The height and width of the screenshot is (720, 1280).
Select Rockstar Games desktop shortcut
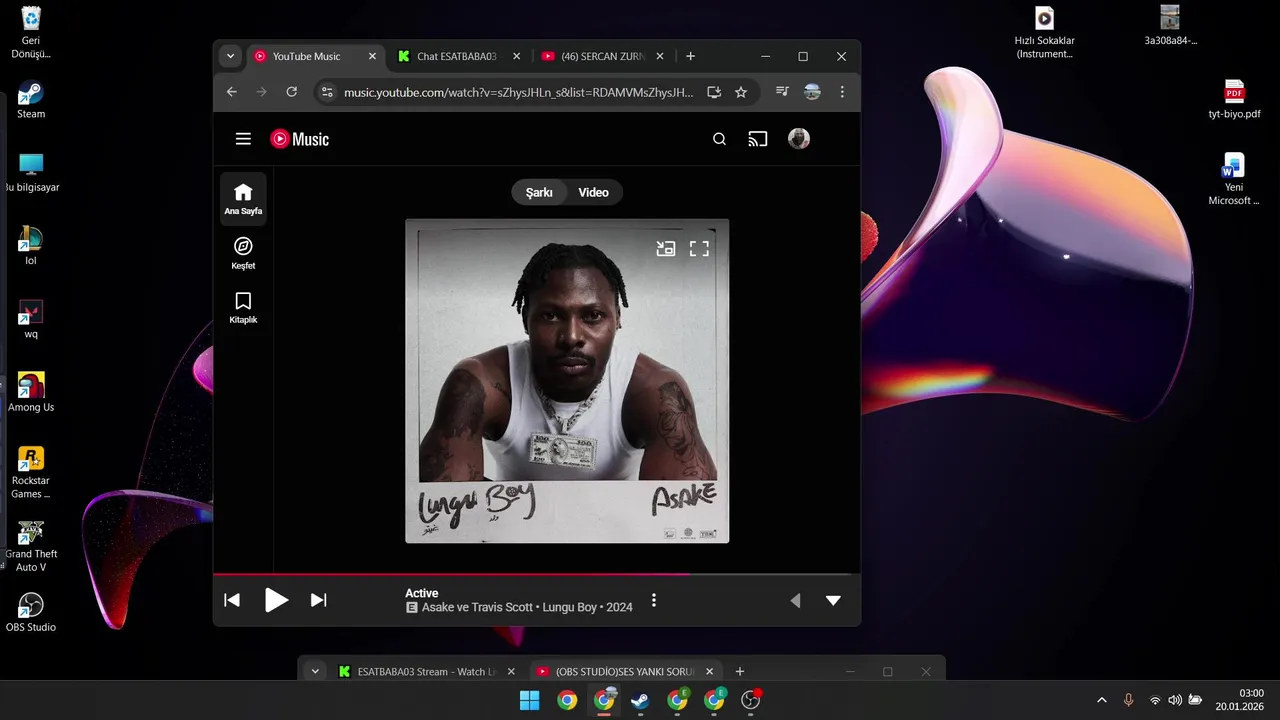(31, 472)
